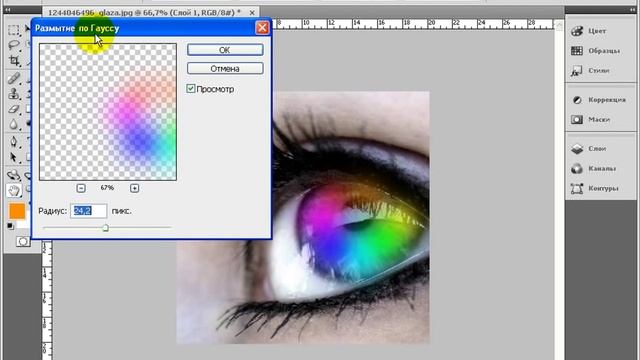Viewport: 640px width, 360px height.
Task: Open the Образцы (Swatches) panel
Action: coord(595,51)
